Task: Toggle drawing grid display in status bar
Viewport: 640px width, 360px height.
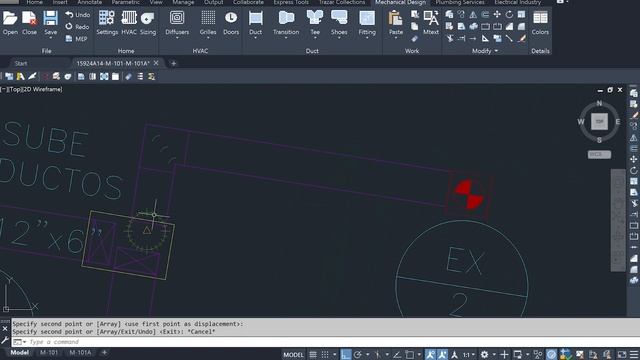Action: pyautogui.click(x=313, y=354)
